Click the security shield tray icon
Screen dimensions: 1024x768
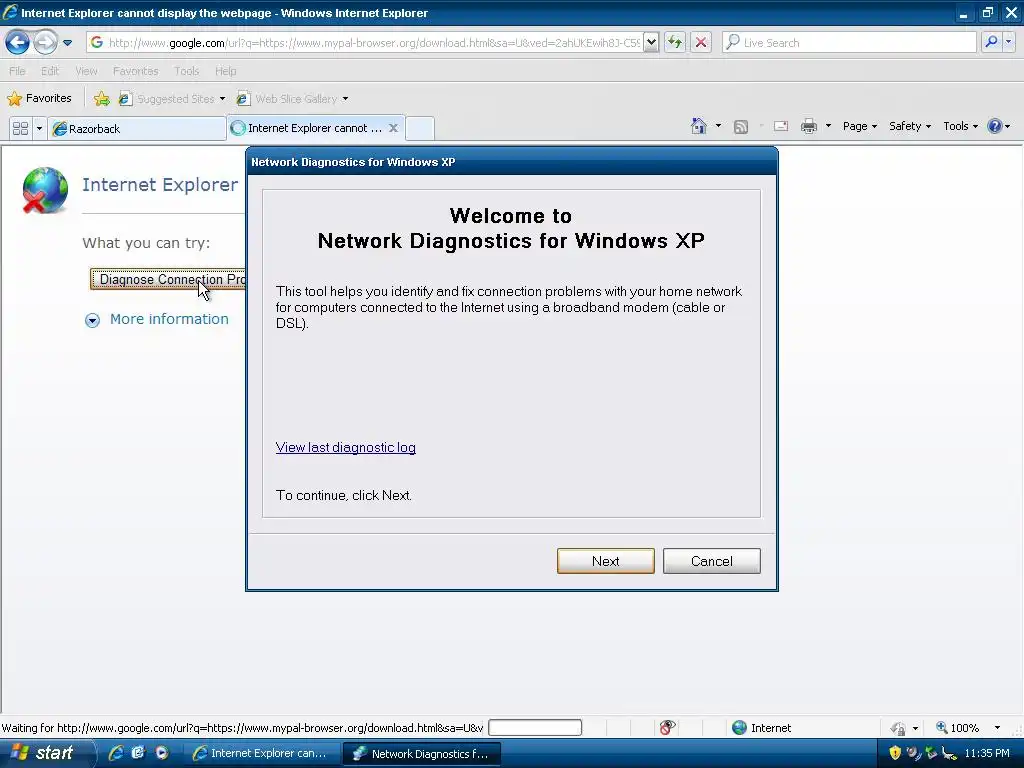point(895,753)
